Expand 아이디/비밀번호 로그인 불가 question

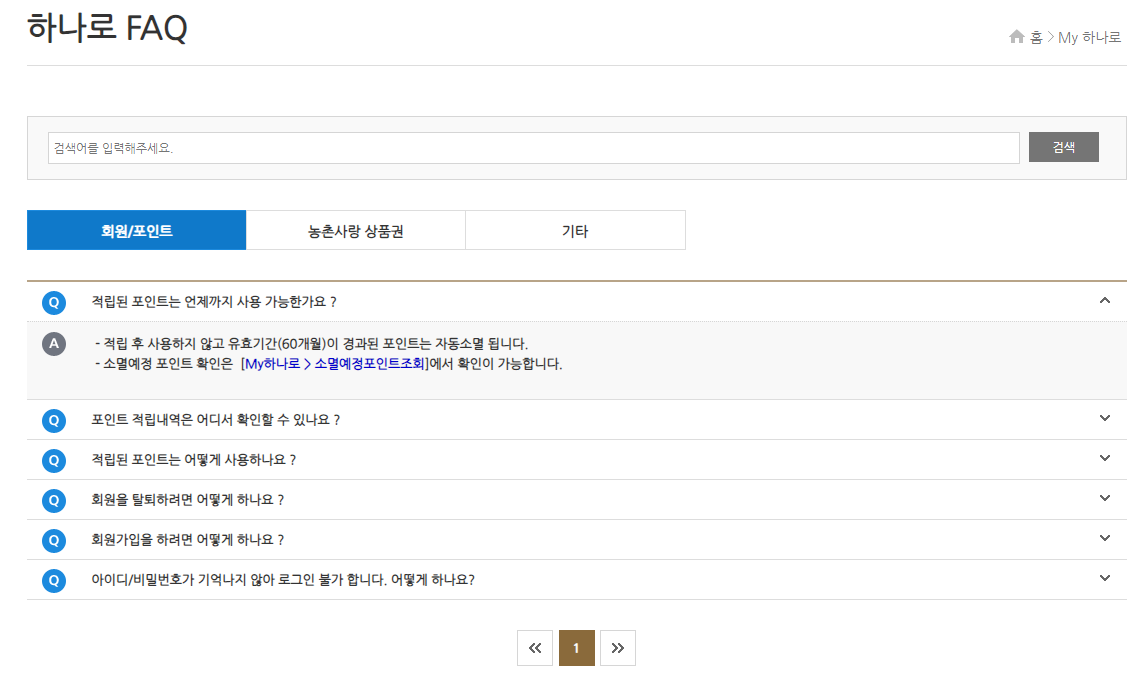coord(1105,579)
